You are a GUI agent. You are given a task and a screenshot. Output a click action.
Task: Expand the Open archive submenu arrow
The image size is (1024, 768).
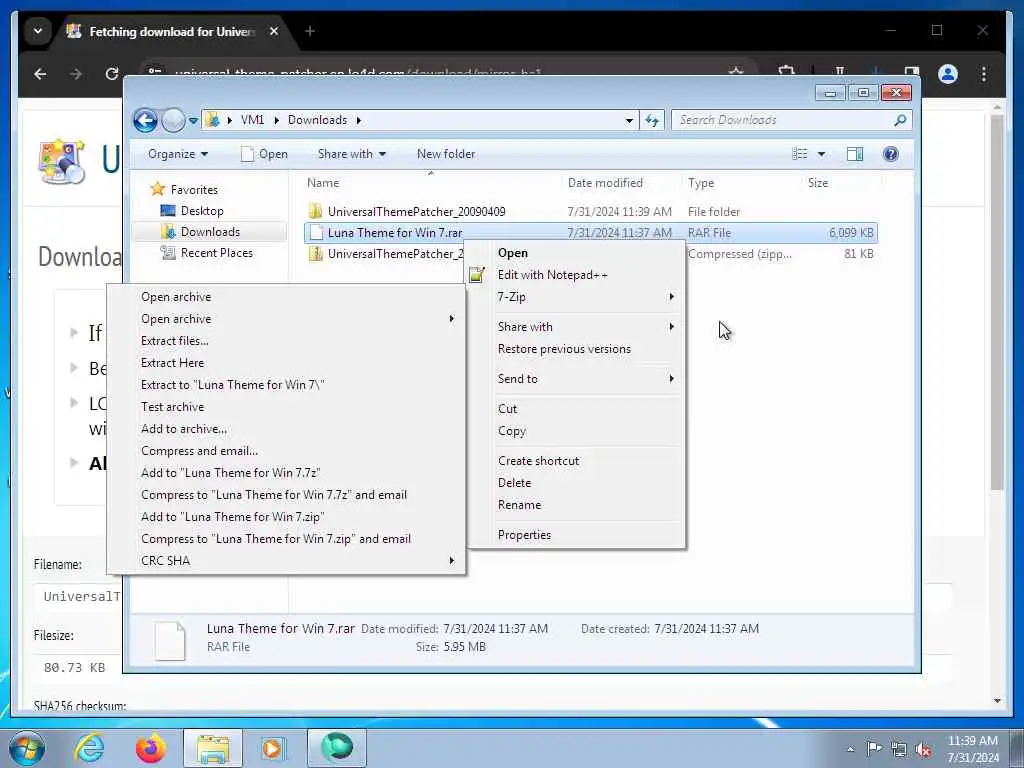click(x=451, y=319)
